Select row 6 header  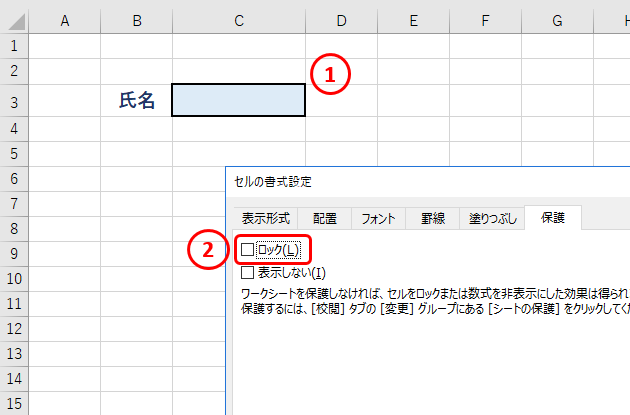click(x=14, y=179)
